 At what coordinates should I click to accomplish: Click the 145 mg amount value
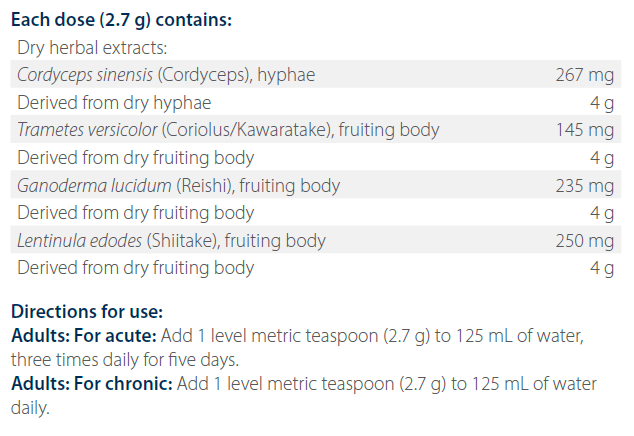[x=585, y=130]
